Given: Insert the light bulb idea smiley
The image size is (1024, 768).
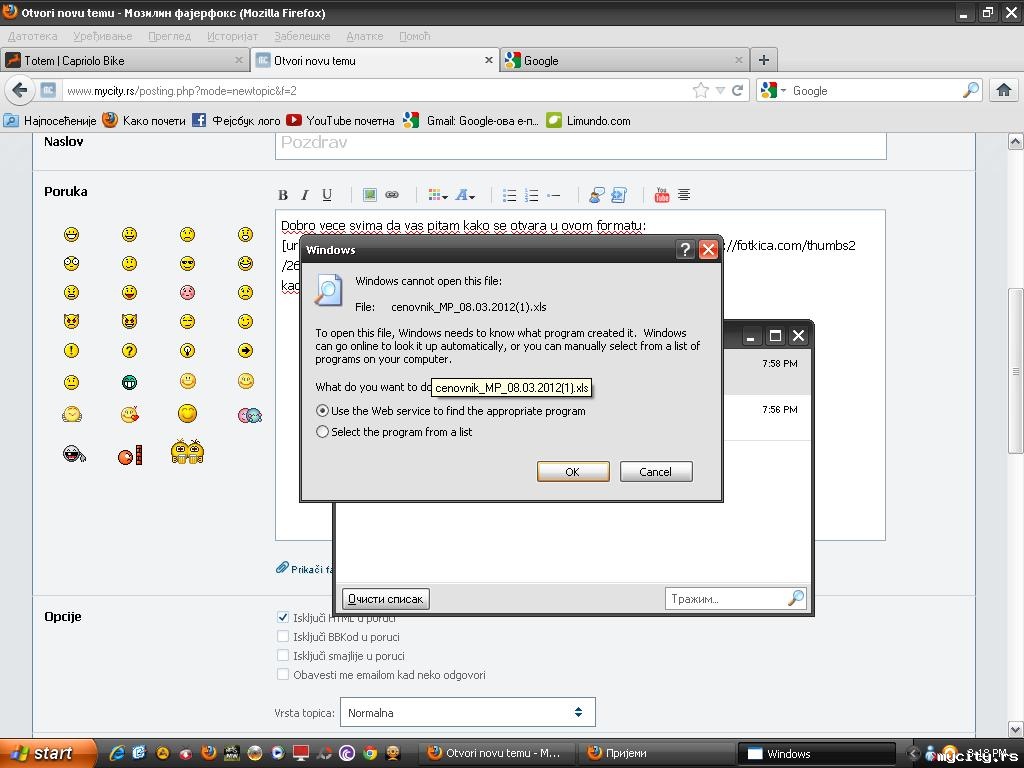Looking at the screenshot, I should (x=187, y=351).
